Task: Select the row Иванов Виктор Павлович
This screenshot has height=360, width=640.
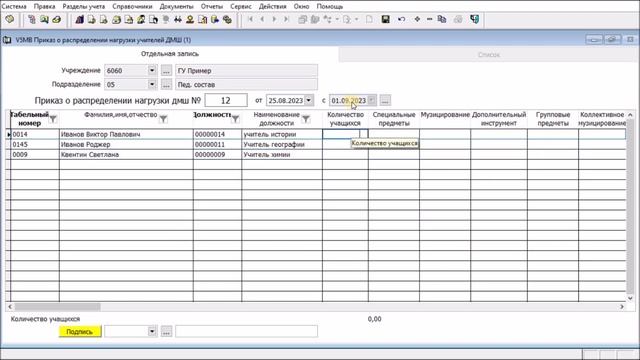Action: coord(318,134)
